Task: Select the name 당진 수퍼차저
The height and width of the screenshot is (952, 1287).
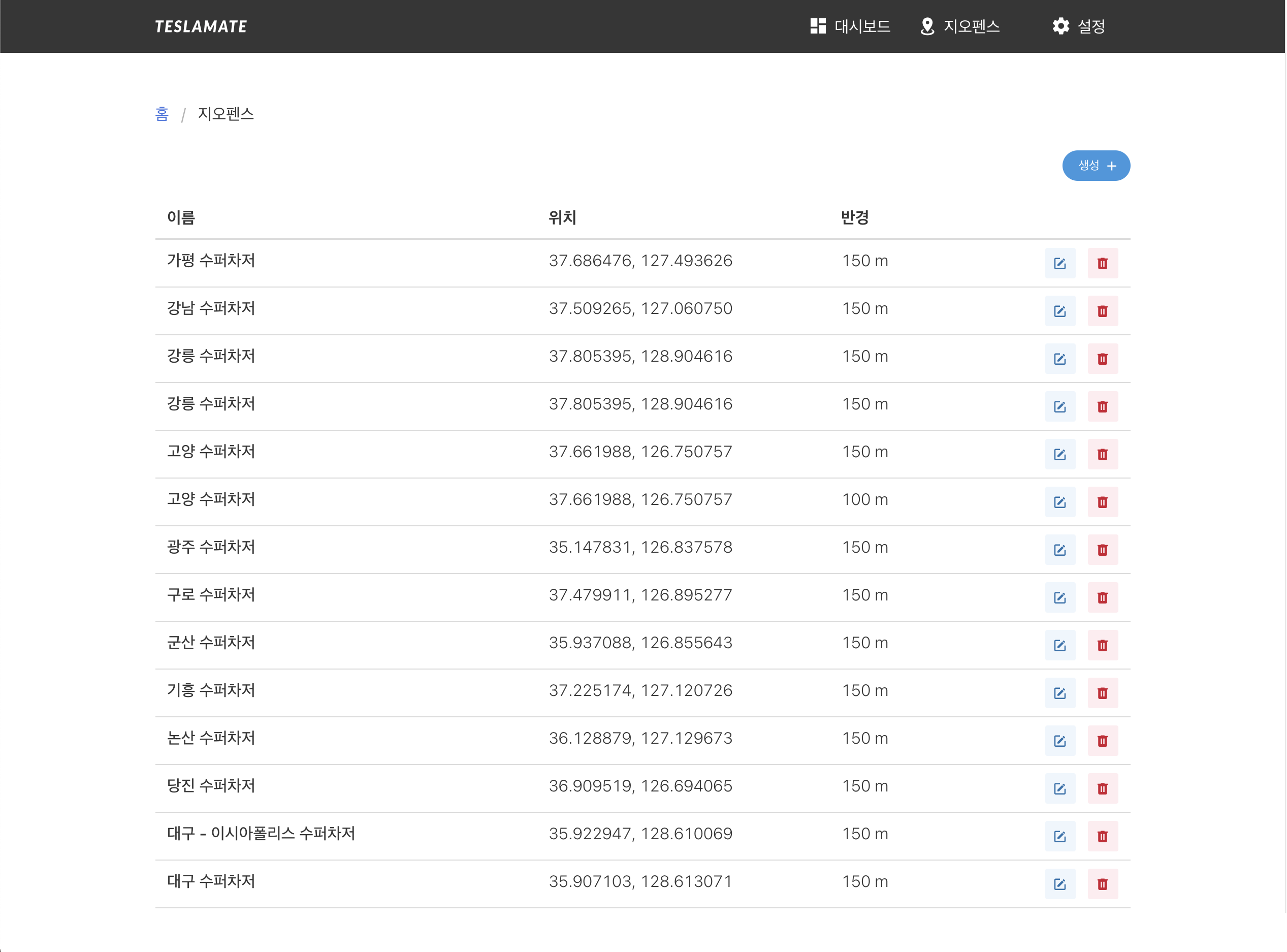Action: pos(211,786)
